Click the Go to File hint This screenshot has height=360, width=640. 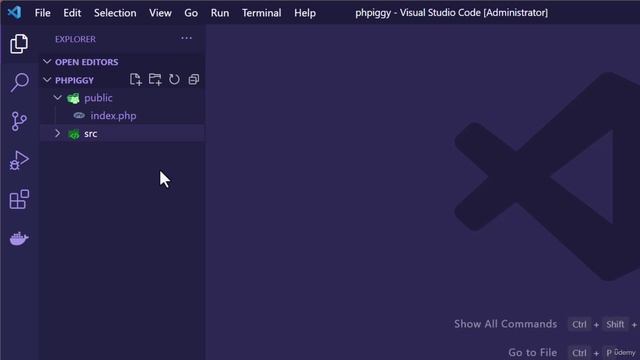tap(533, 352)
